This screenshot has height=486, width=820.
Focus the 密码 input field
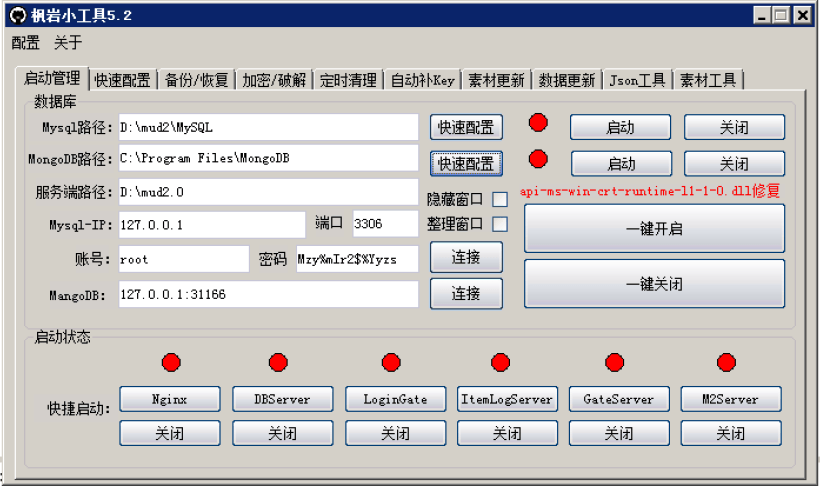click(358, 259)
